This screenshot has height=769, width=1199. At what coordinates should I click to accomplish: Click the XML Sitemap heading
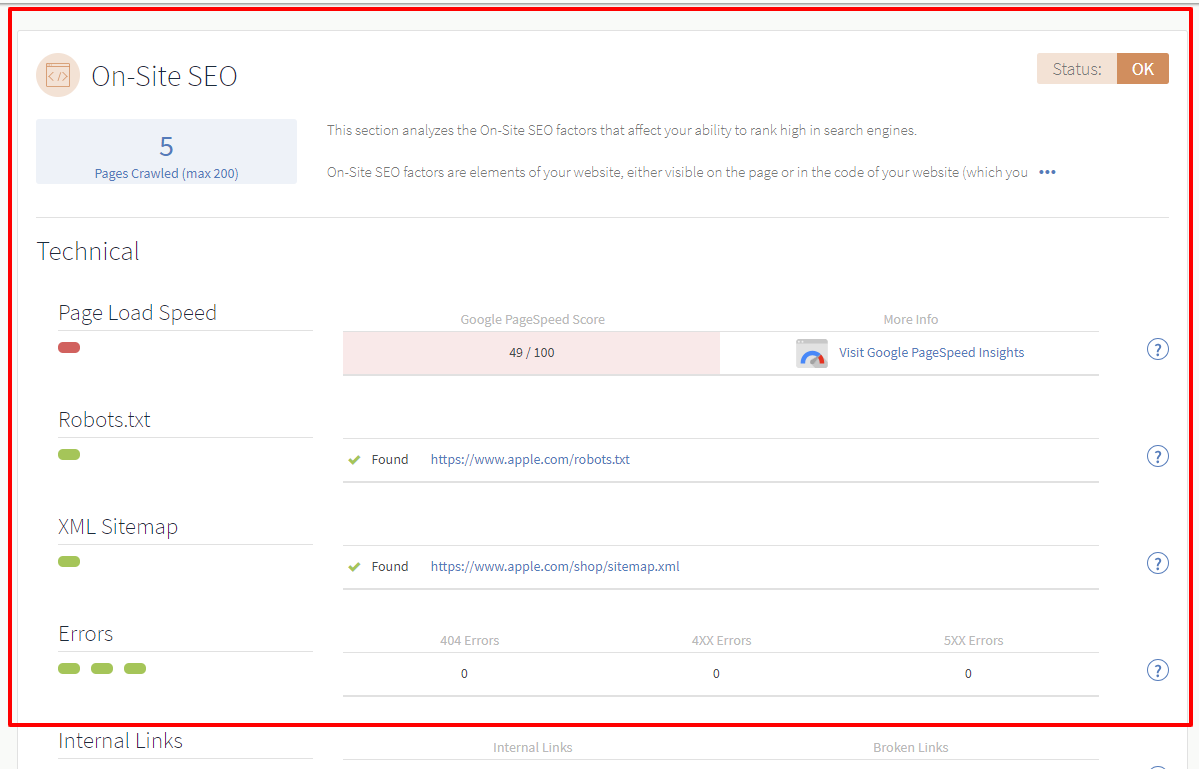click(118, 527)
